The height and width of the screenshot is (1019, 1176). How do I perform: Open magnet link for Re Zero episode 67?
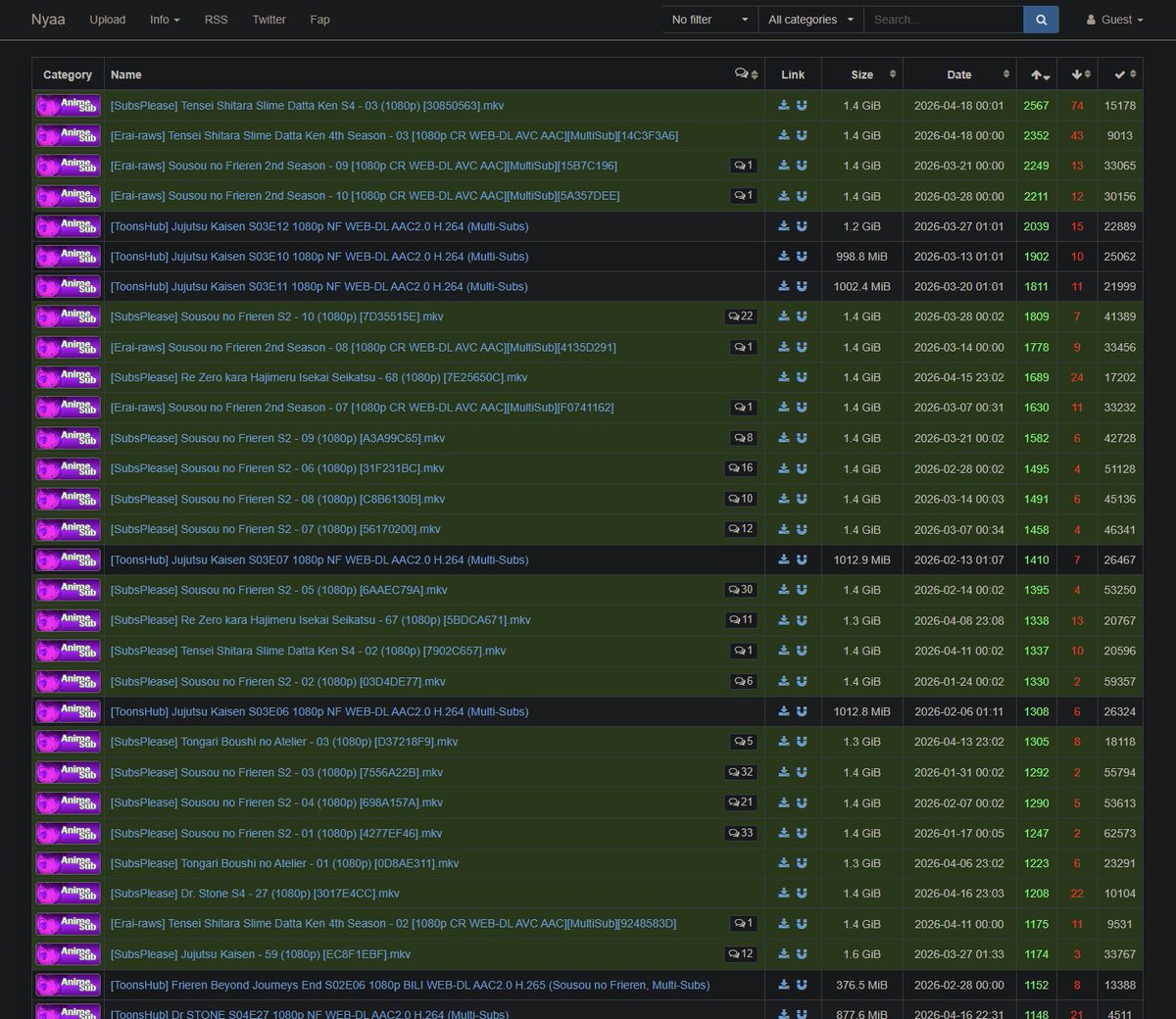coord(802,620)
